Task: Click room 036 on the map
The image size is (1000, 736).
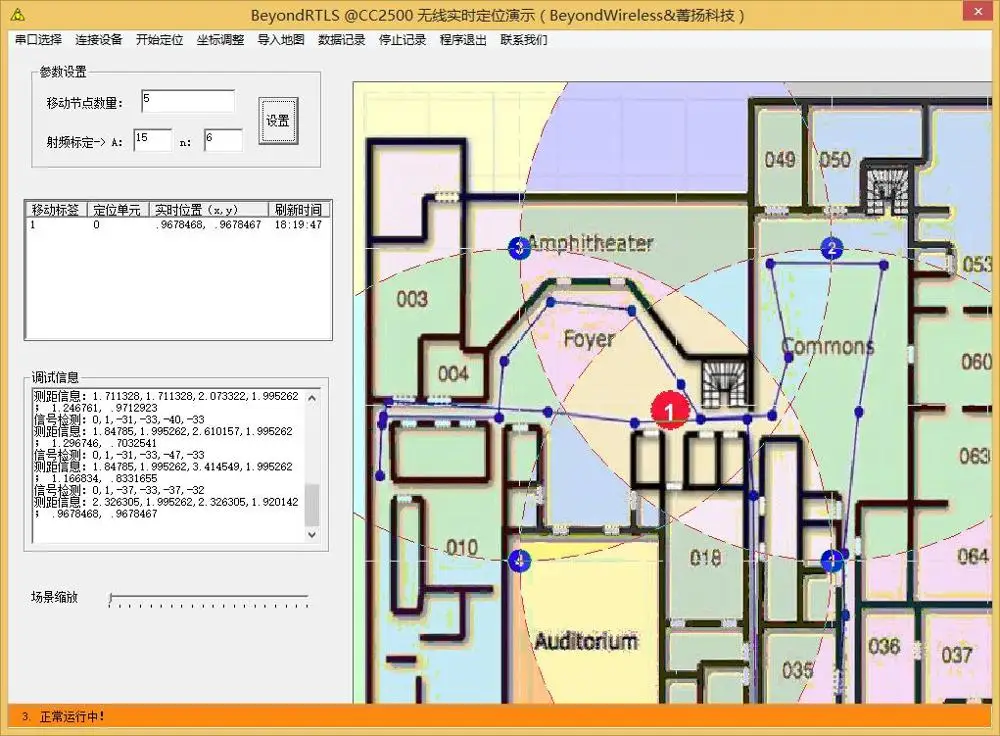Action: tap(884, 646)
